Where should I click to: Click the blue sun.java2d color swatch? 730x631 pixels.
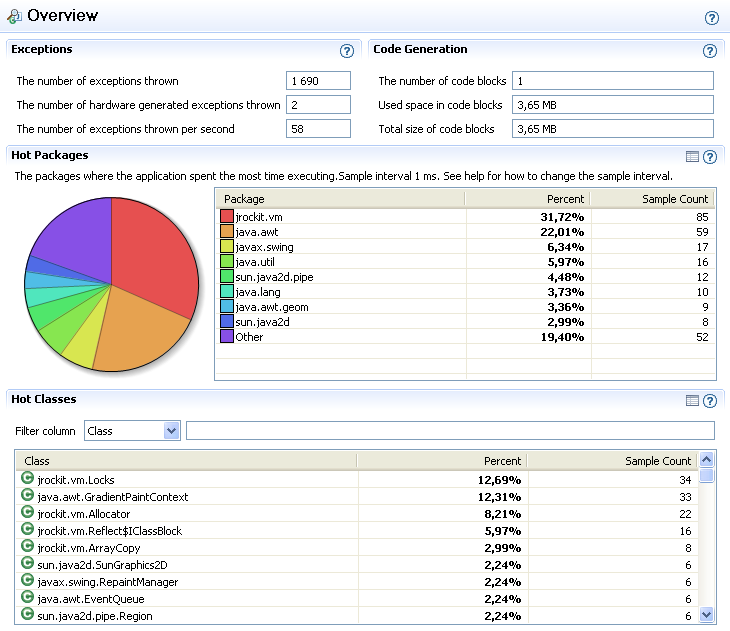pos(227,321)
